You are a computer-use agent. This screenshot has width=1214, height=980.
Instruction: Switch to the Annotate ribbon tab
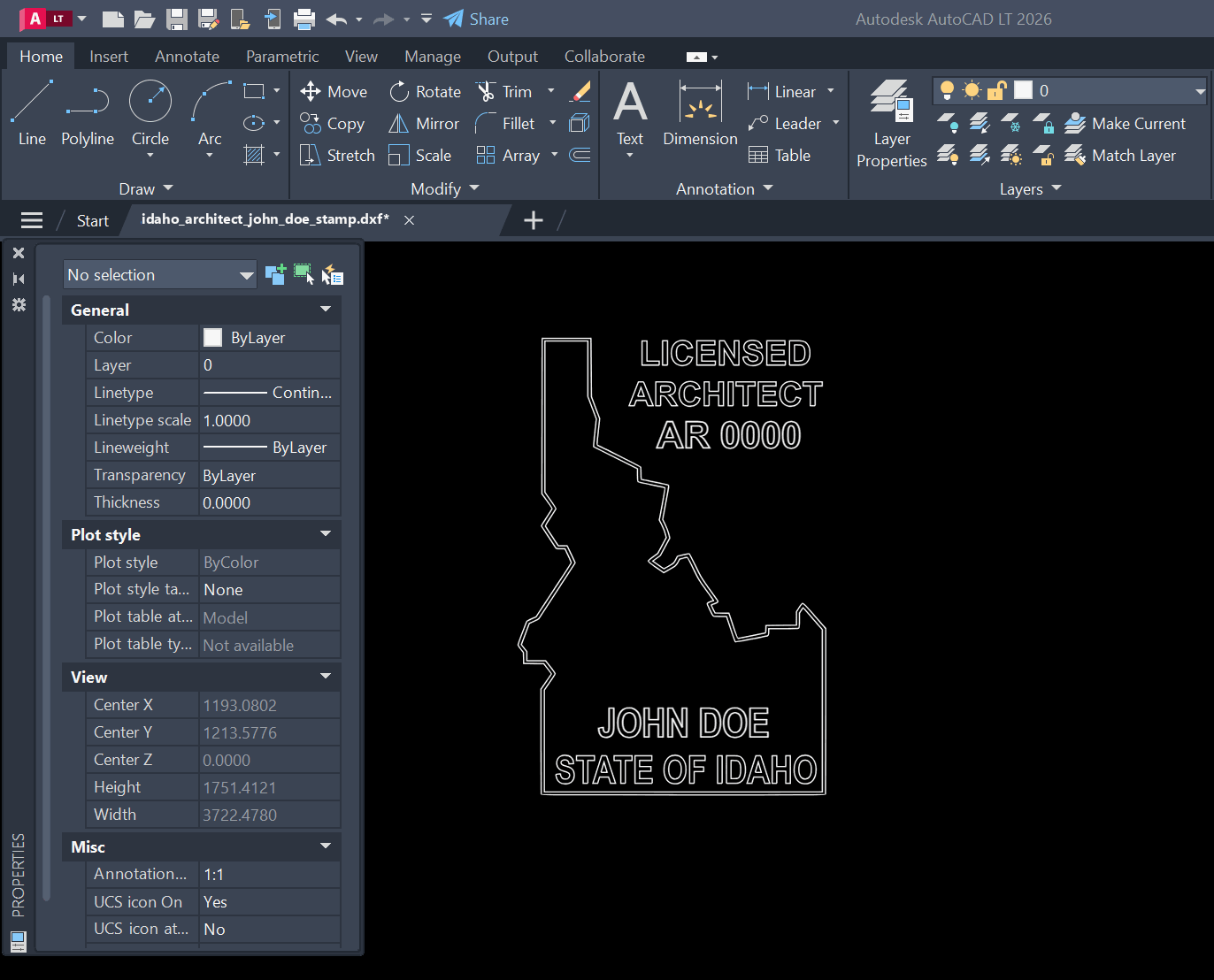[x=187, y=57]
